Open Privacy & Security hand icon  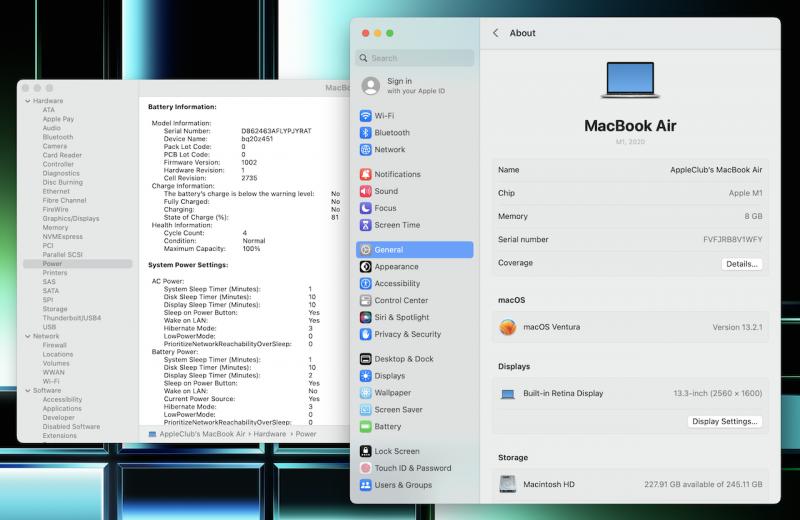(365, 334)
